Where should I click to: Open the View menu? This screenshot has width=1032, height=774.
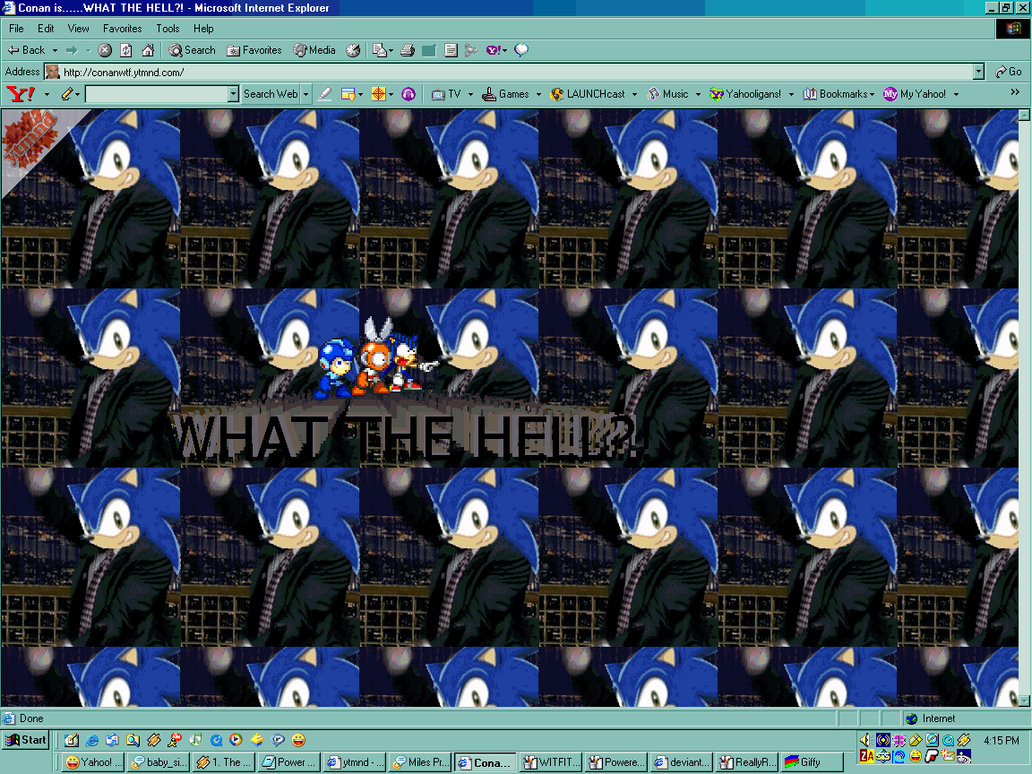pos(78,28)
